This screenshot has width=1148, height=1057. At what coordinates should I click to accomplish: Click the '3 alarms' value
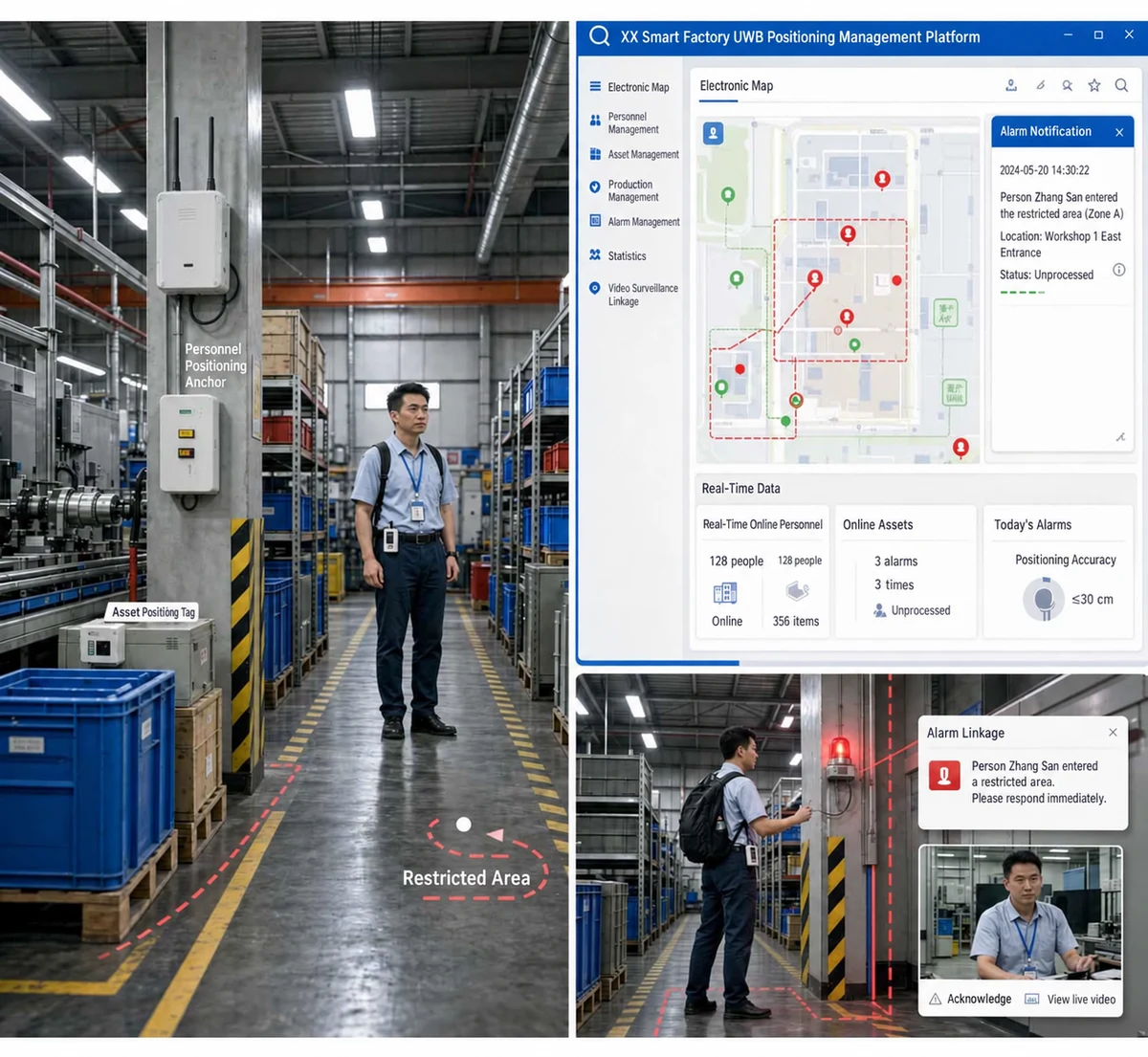(x=896, y=562)
